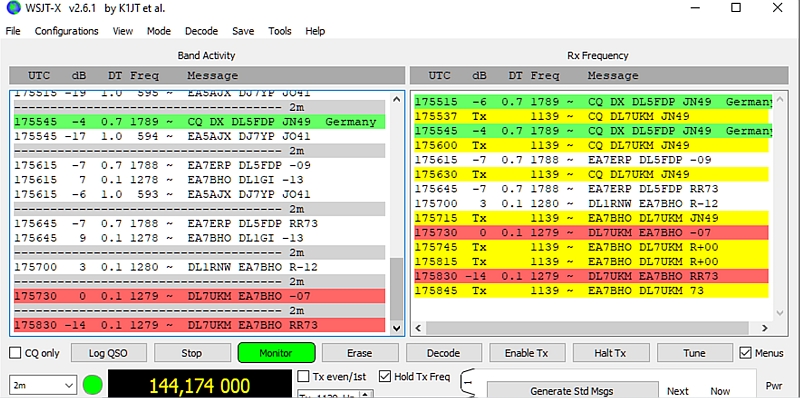Viewport: 800px width, 398px height.
Task: Select 175630 Tx CQ DL7UKM JN49 row
Action: point(591,175)
